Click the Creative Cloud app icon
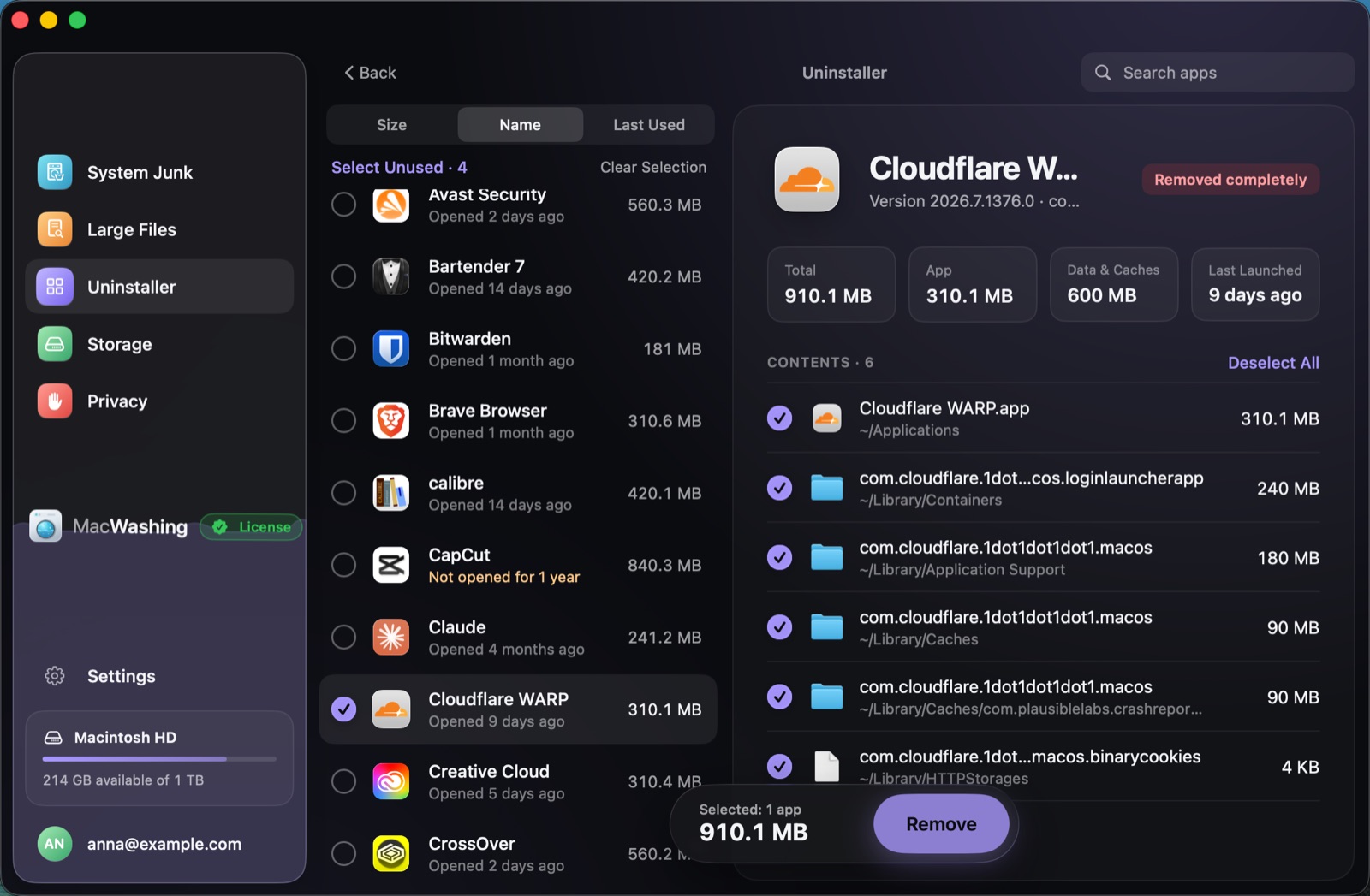1370x896 pixels. pos(391,781)
